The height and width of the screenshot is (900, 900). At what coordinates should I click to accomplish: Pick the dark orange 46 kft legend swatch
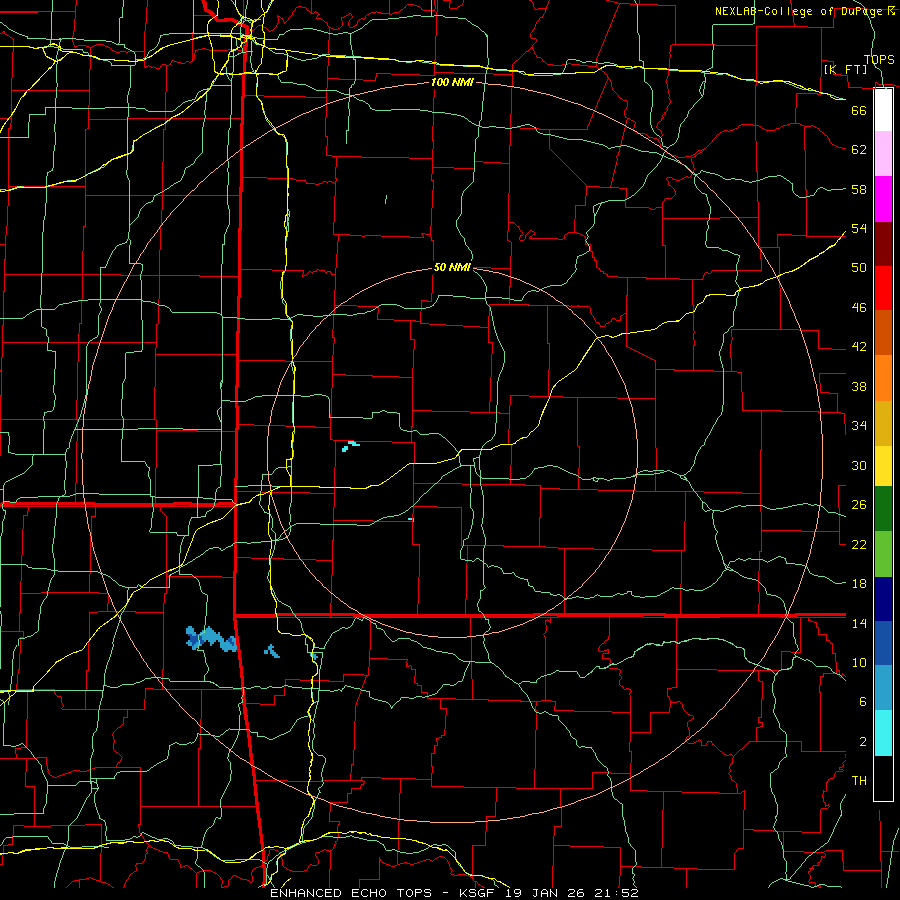pyautogui.click(x=883, y=333)
